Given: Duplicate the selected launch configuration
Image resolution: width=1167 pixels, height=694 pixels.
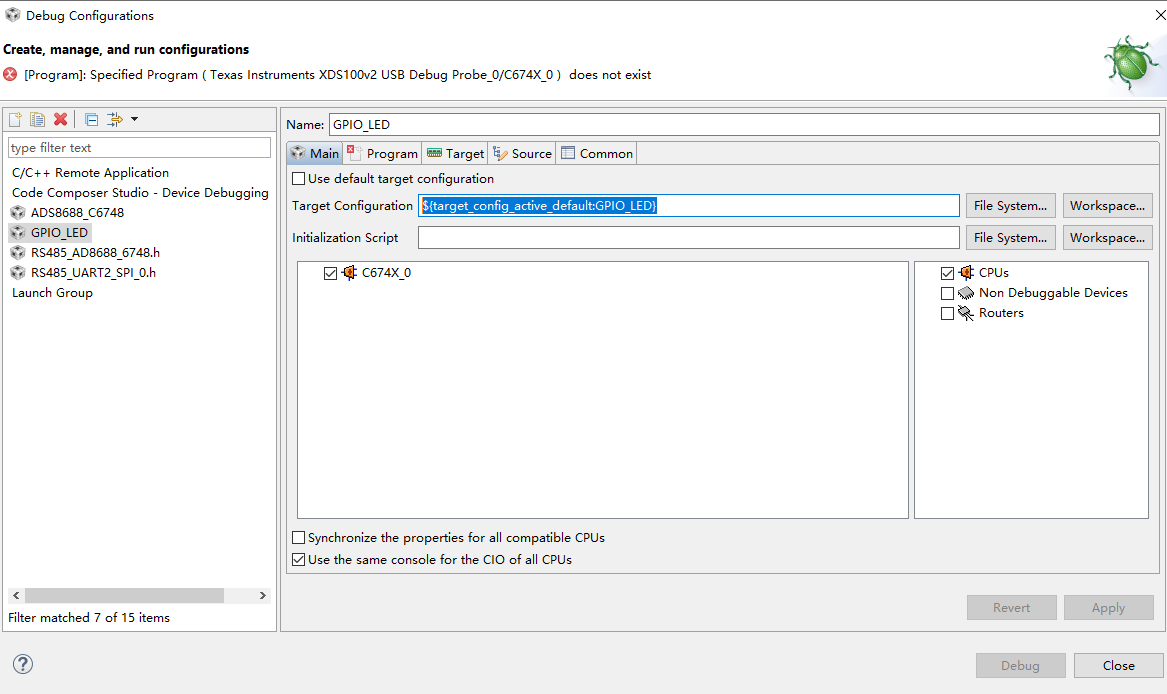Looking at the screenshot, I should 37,119.
